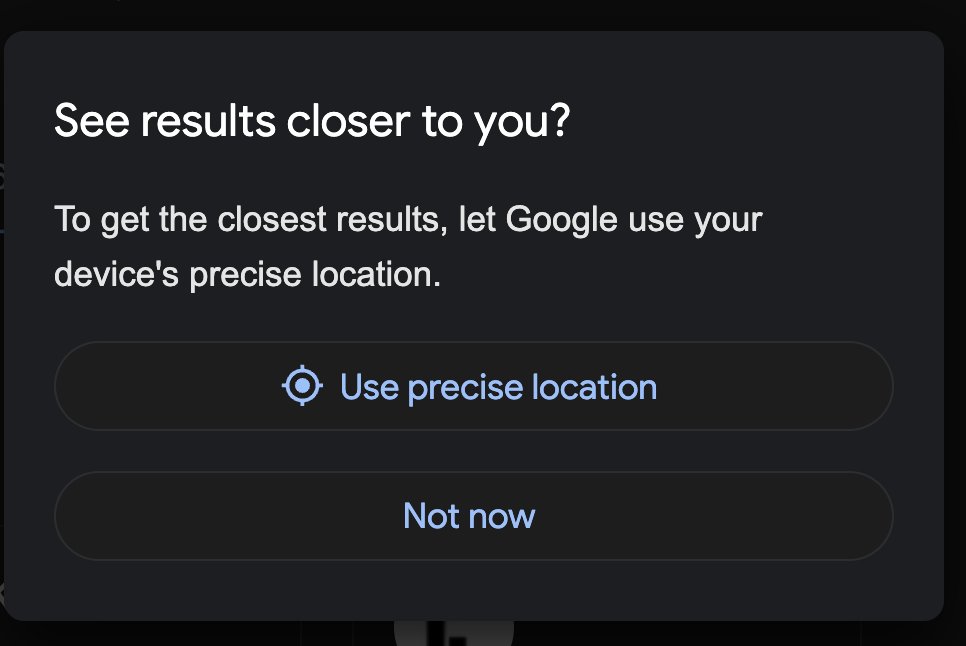This screenshot has width=966, height=646.
Task: Click the dark backdrop above the dialog
Action: (483, 14)
